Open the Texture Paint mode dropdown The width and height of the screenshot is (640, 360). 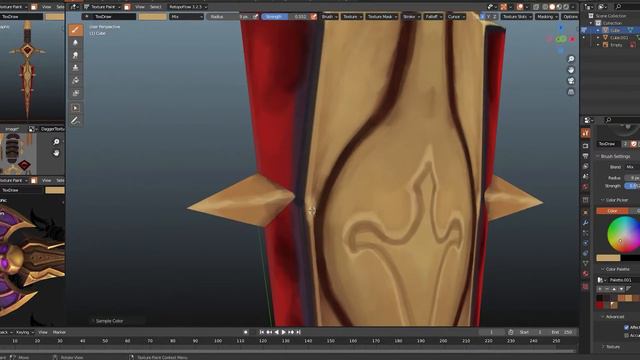(102, 7)
